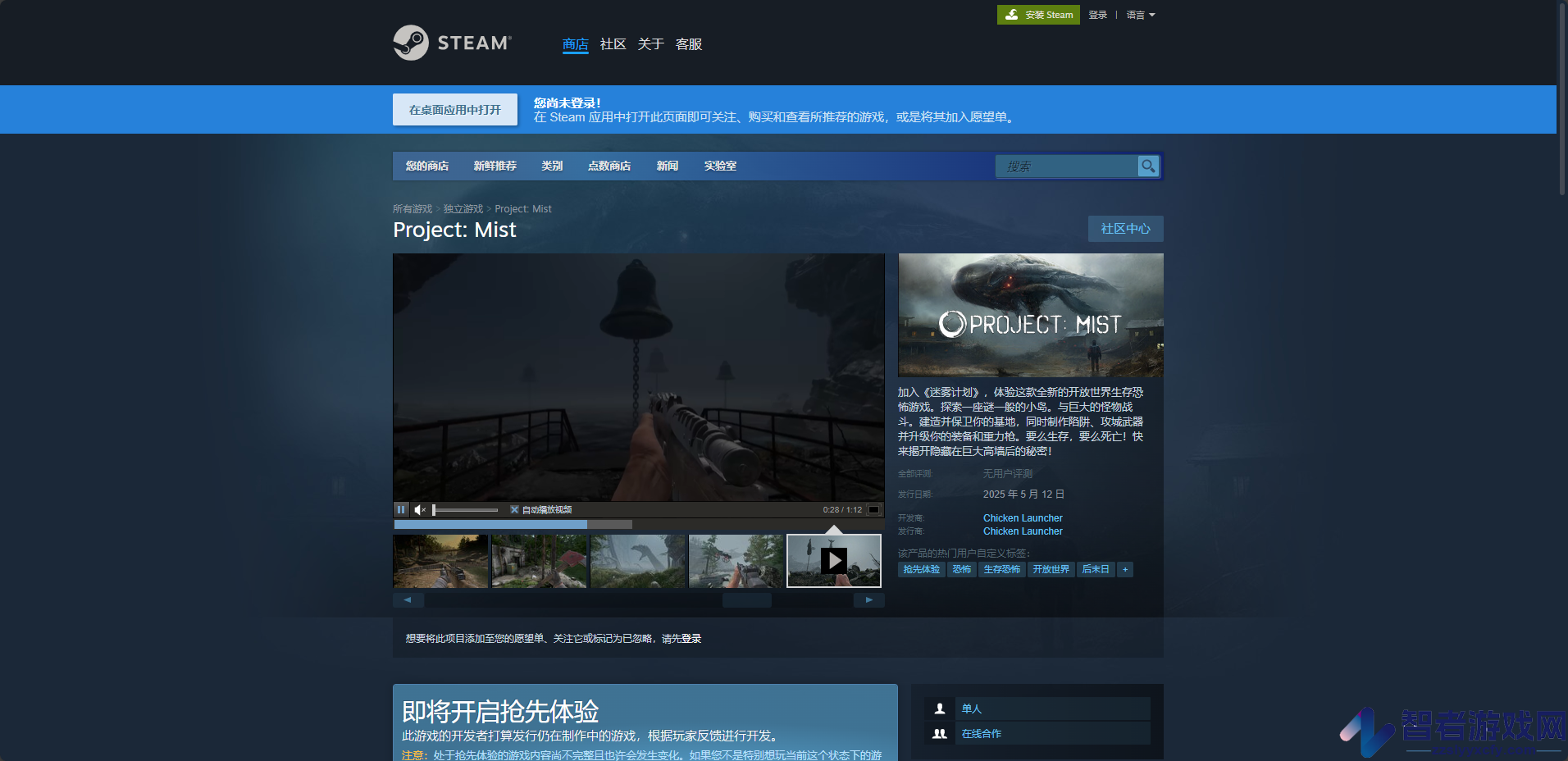The height and width of the screenshot is (761, 1568).
Task: Click the 独立游戏 breadcrumb link
Action: point(463,209)
